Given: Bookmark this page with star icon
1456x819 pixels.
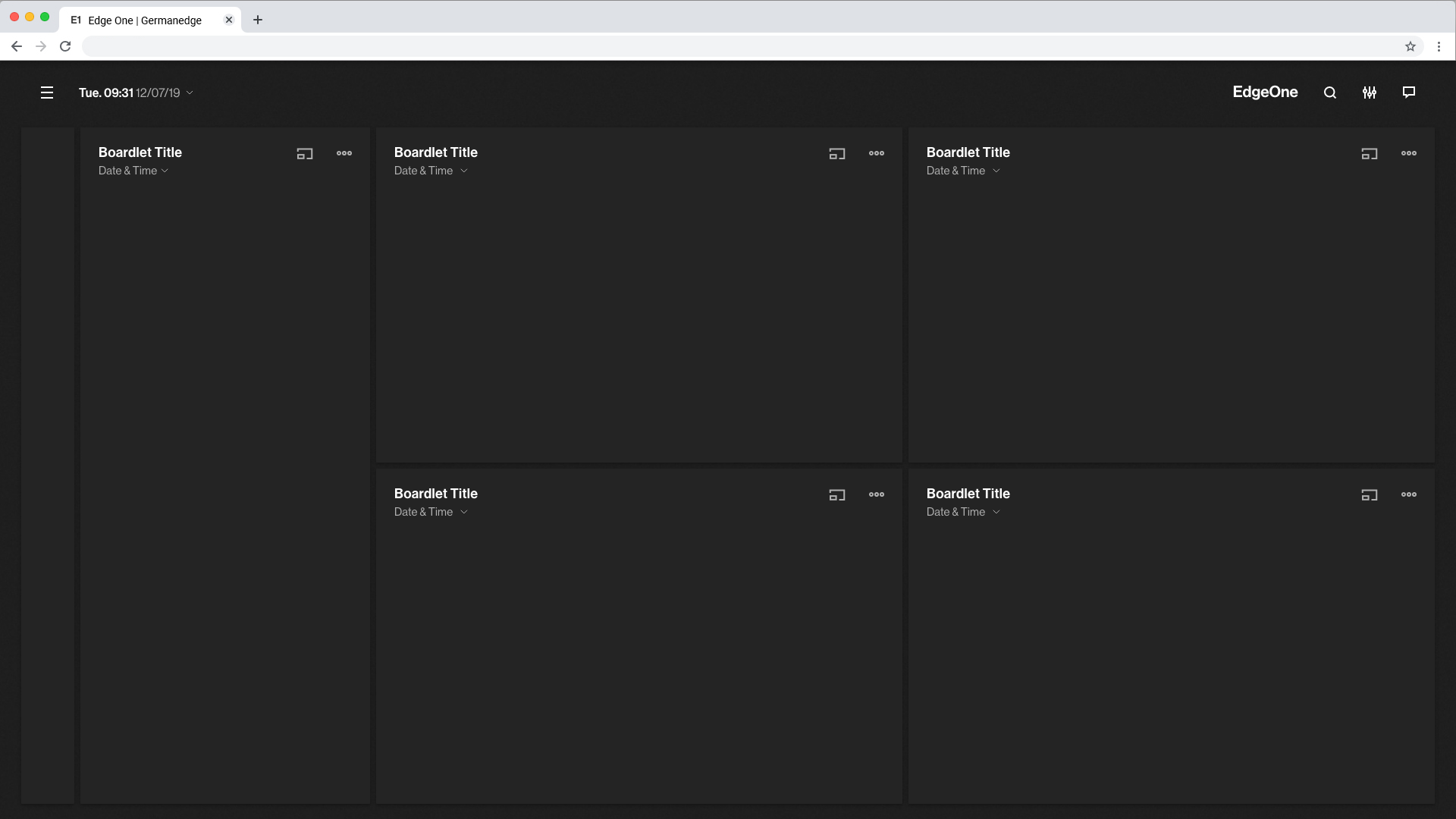Looking at the screenshot, I should coord(1410,46).
